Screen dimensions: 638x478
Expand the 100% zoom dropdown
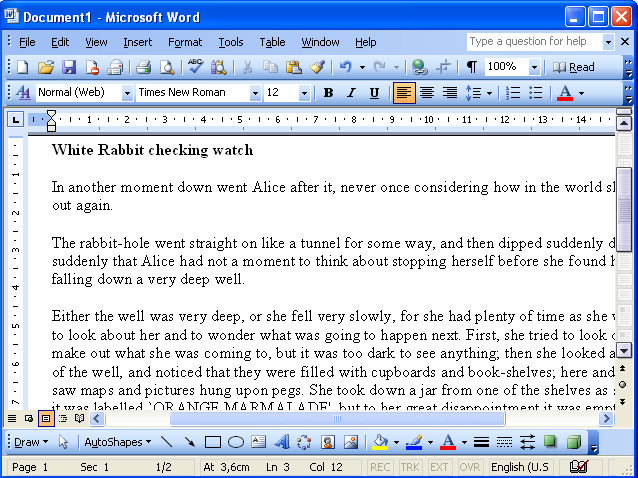(x=534, y=67)
